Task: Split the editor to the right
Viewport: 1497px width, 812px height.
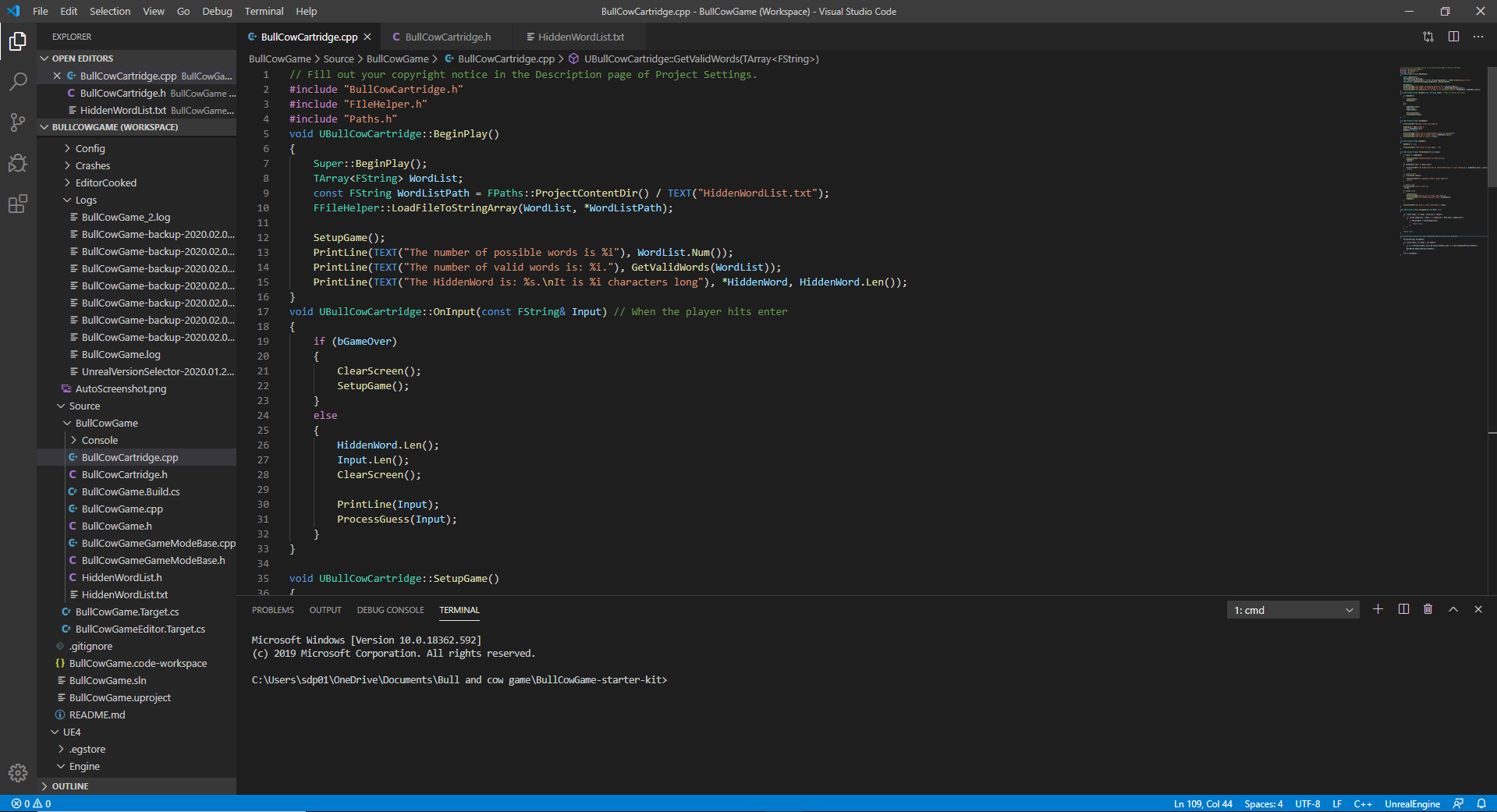Action: 1453,37
